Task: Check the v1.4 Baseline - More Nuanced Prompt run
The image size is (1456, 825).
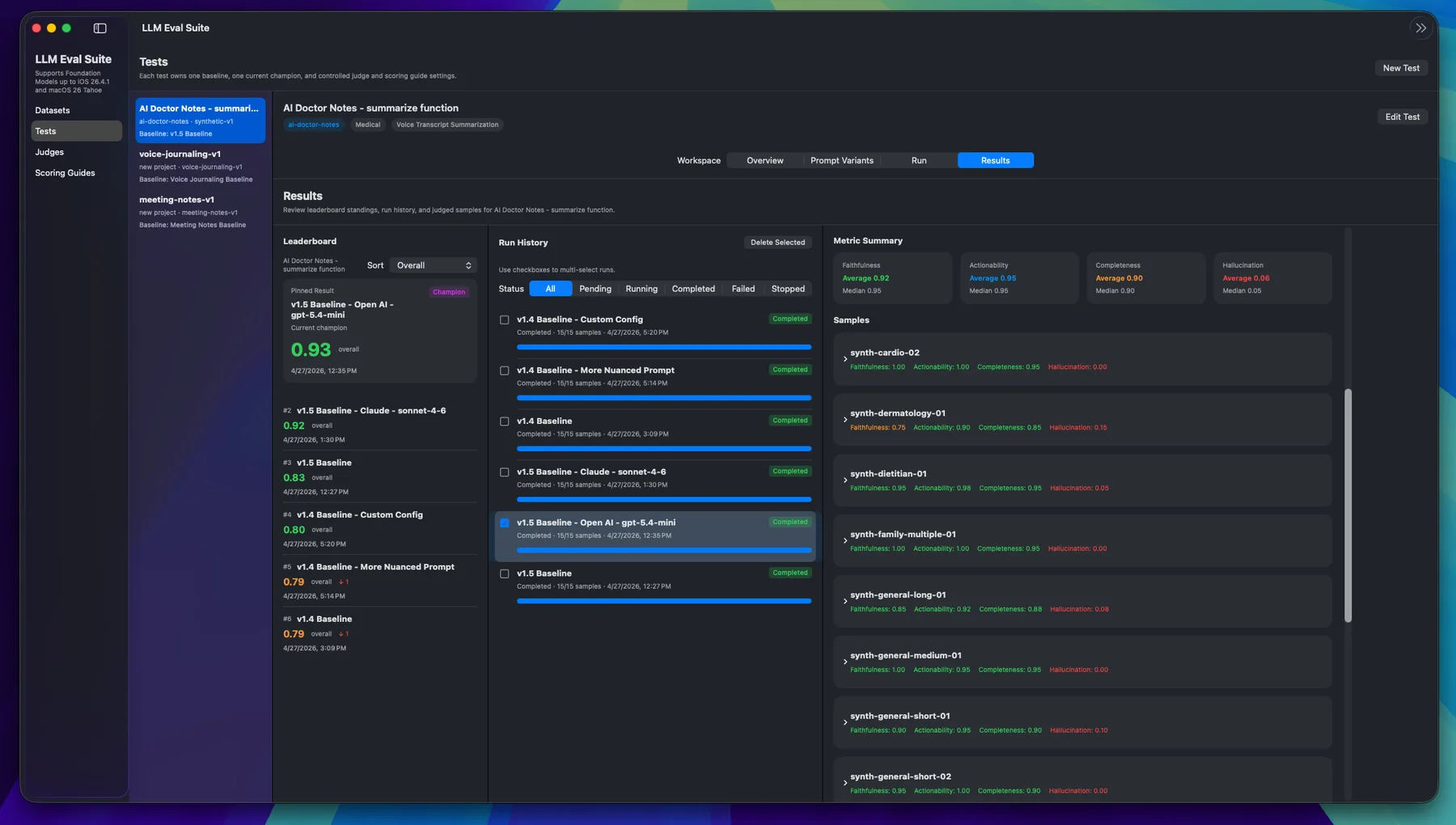Action: (x=505, y=371)
